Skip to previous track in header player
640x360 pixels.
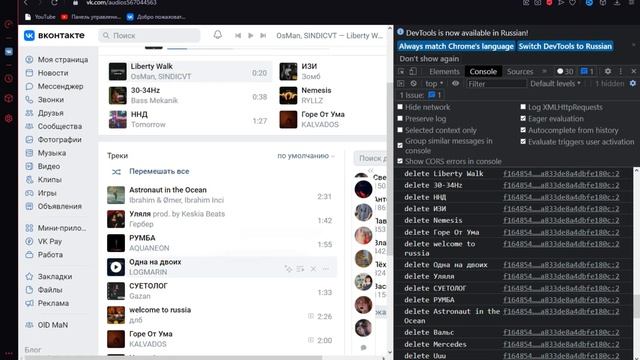[x=238, y=36]
